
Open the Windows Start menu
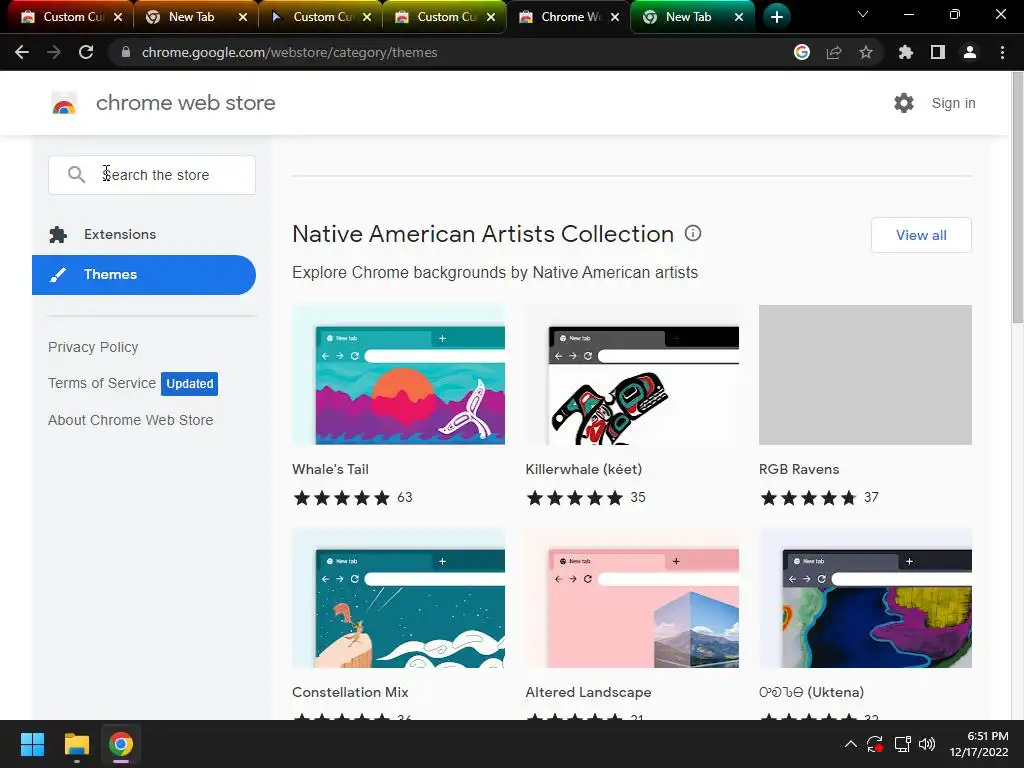click(x=32, y=744)
